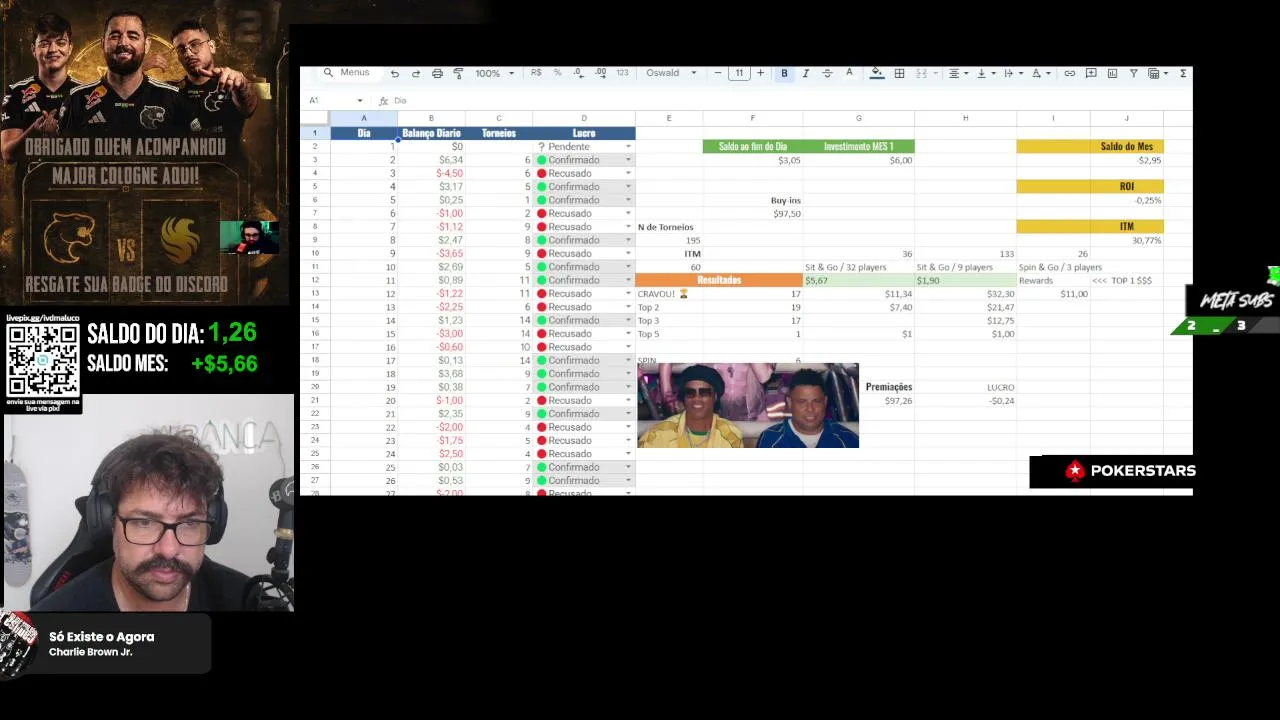
Task: Create a filter with the funnel icon
Action: pos(1133,73)
